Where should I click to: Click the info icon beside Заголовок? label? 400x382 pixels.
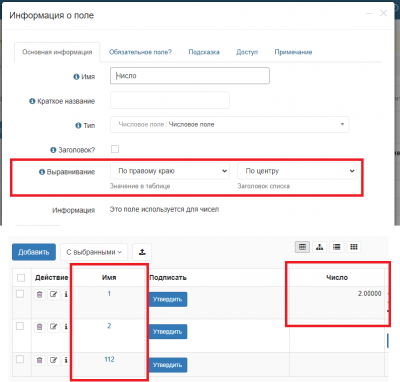pyautogui.click(x=53, y=150)
